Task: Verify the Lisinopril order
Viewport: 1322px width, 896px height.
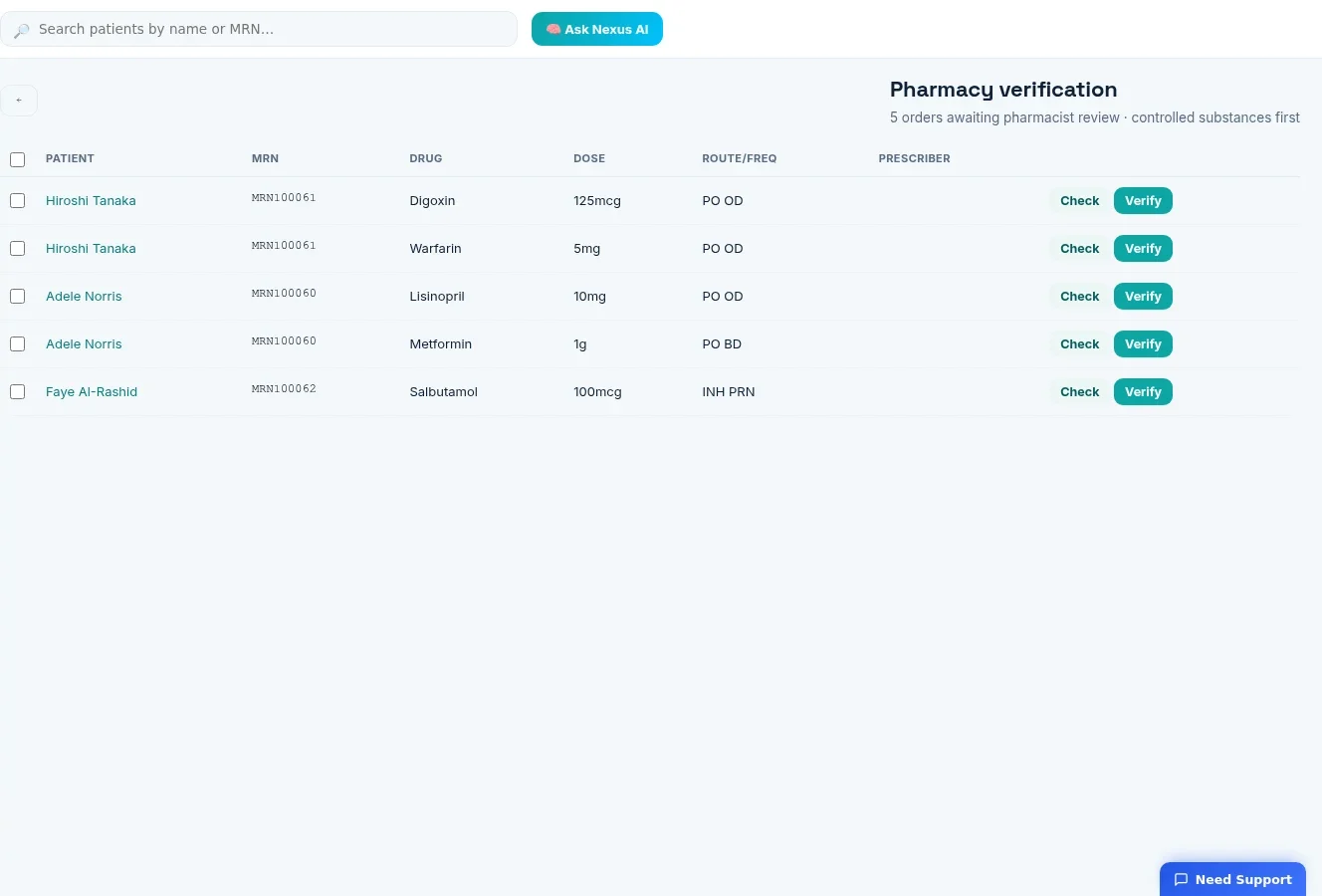Action: (1143, 296)
